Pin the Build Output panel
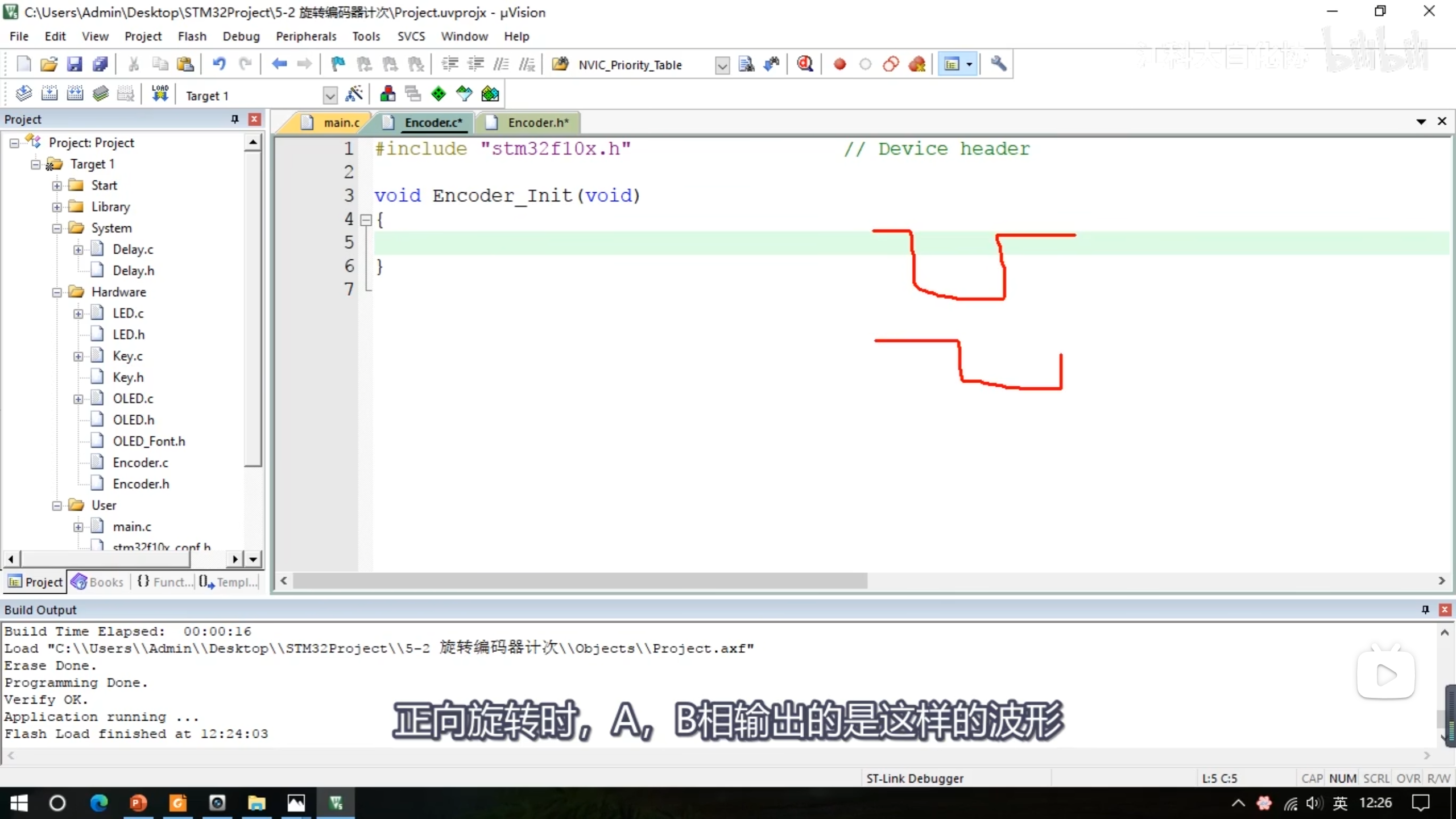This screenshot has height=819, width=1456. click(1425, 610)
